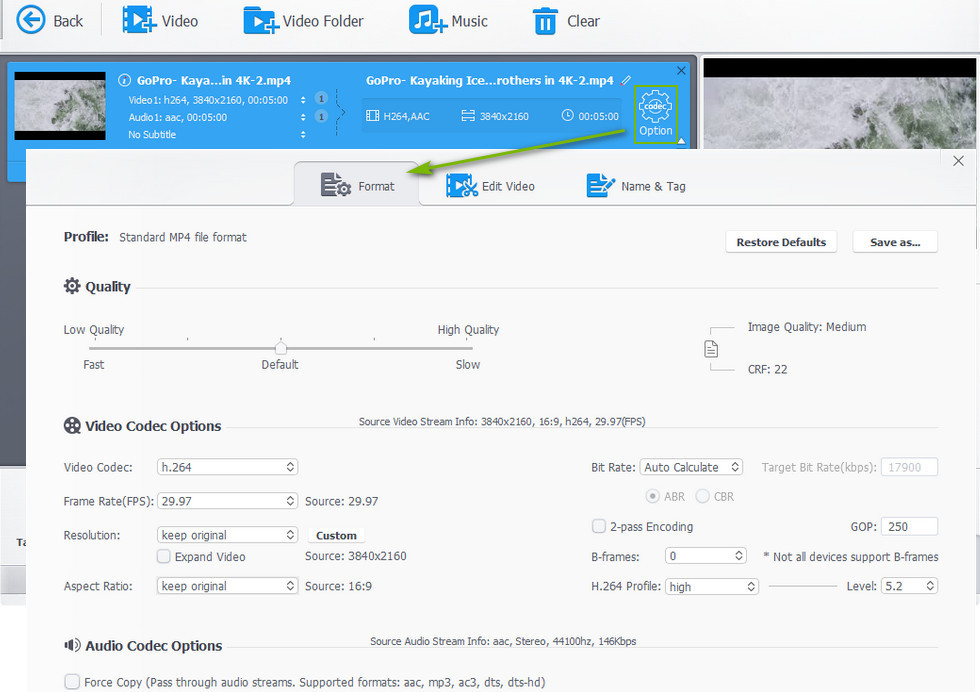Image resolution: width=980 pixels, height=692 pixels.
Task: Click the Save as... button
Action: click(895, 242)
